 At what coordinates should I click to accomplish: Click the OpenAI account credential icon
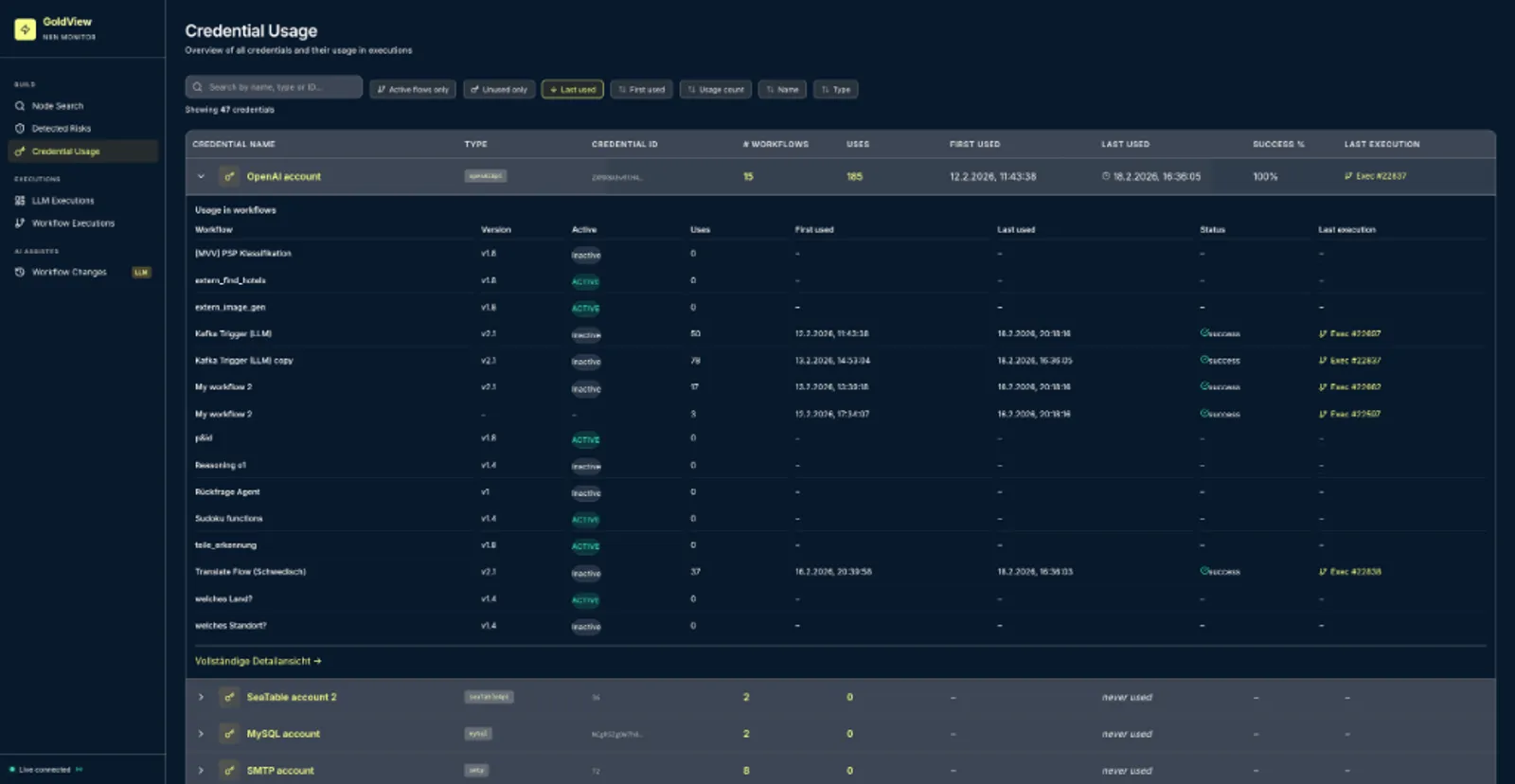[229, 177]
